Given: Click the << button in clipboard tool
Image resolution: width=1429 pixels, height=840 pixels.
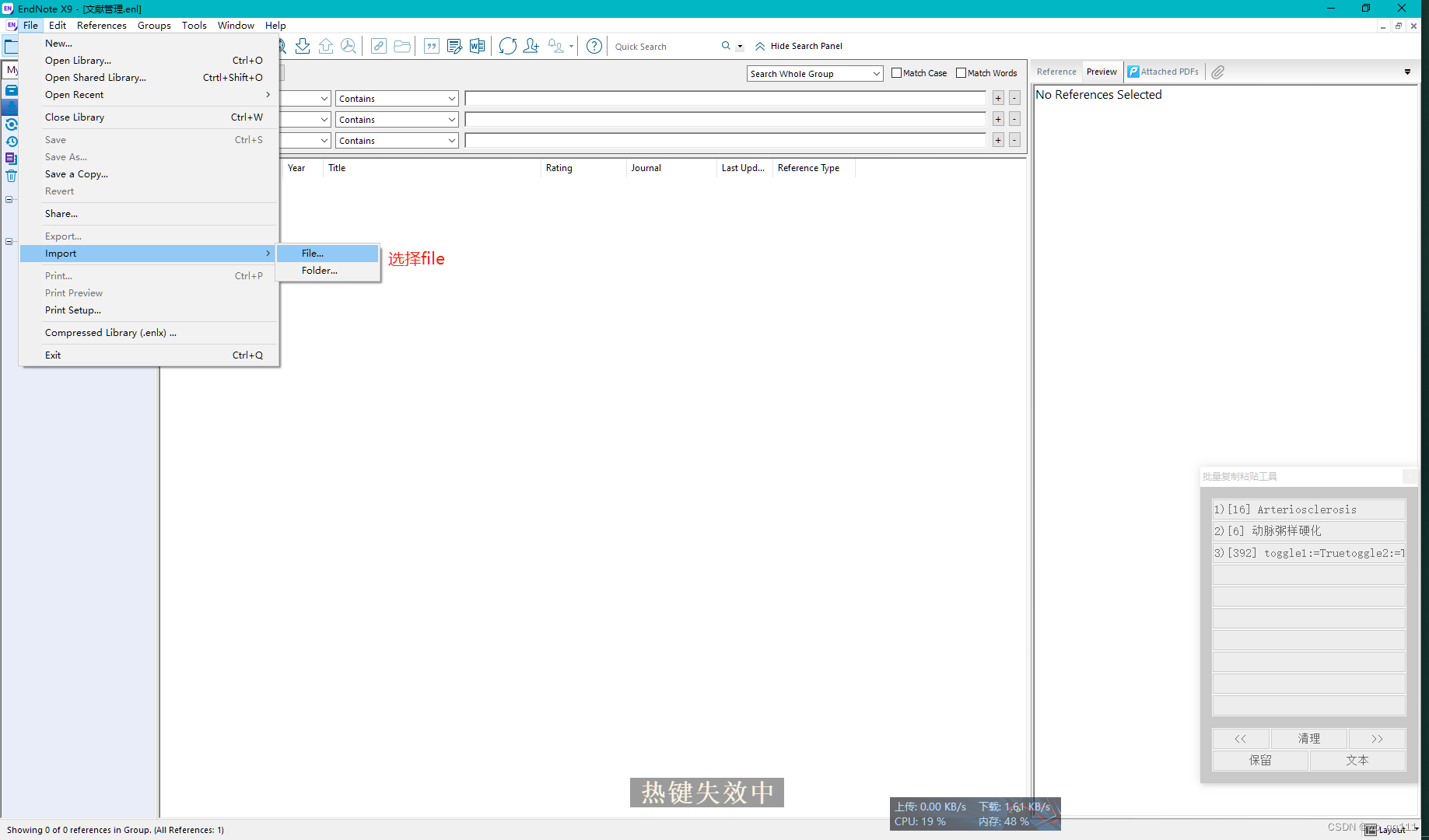Looking at the screenshot, I should [1241, 739].
